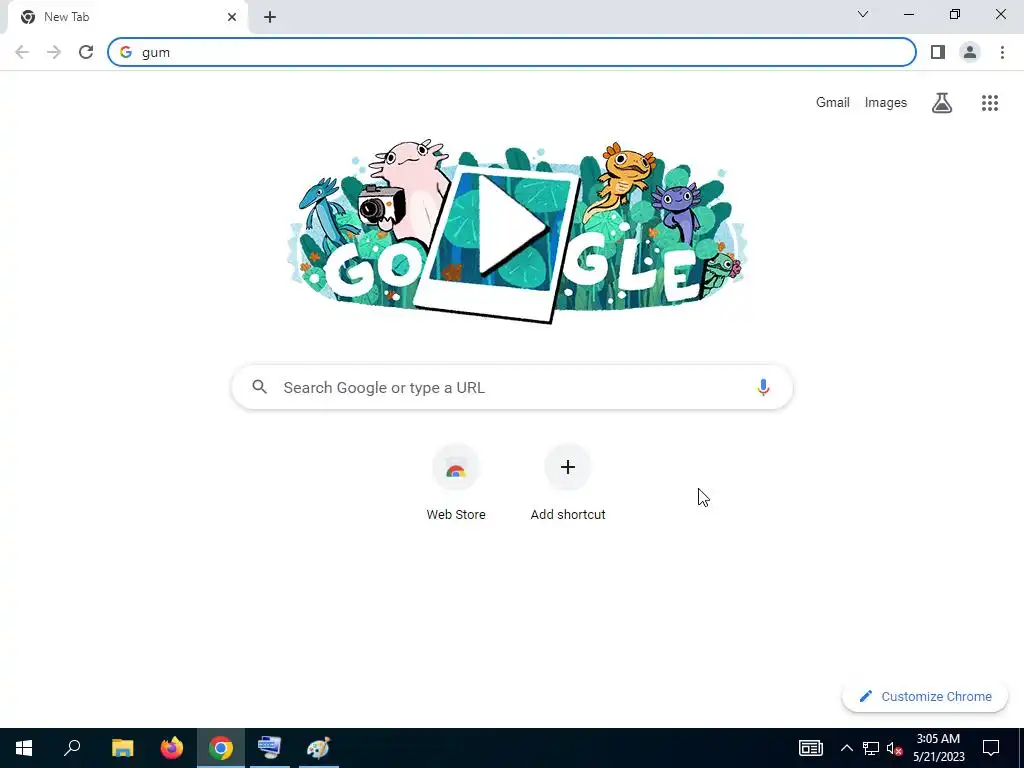Open the Web Store shortcut
This screenshot has height=768, width=1024.
click(456, 483)
